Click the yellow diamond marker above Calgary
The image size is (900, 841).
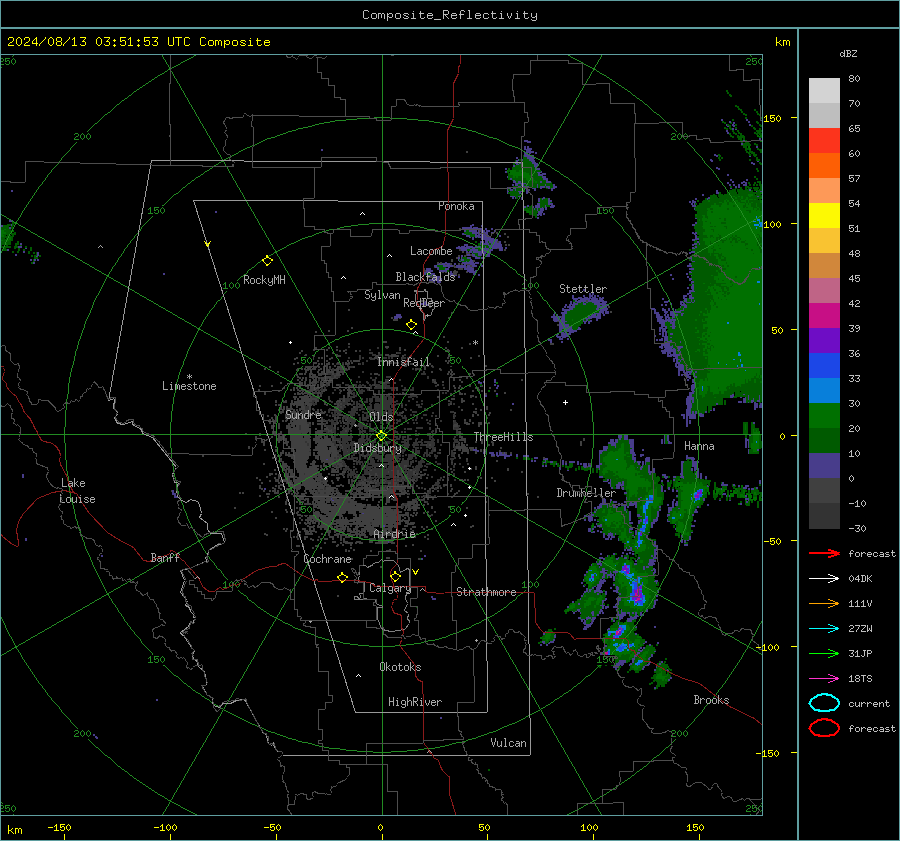coord(395,576)
